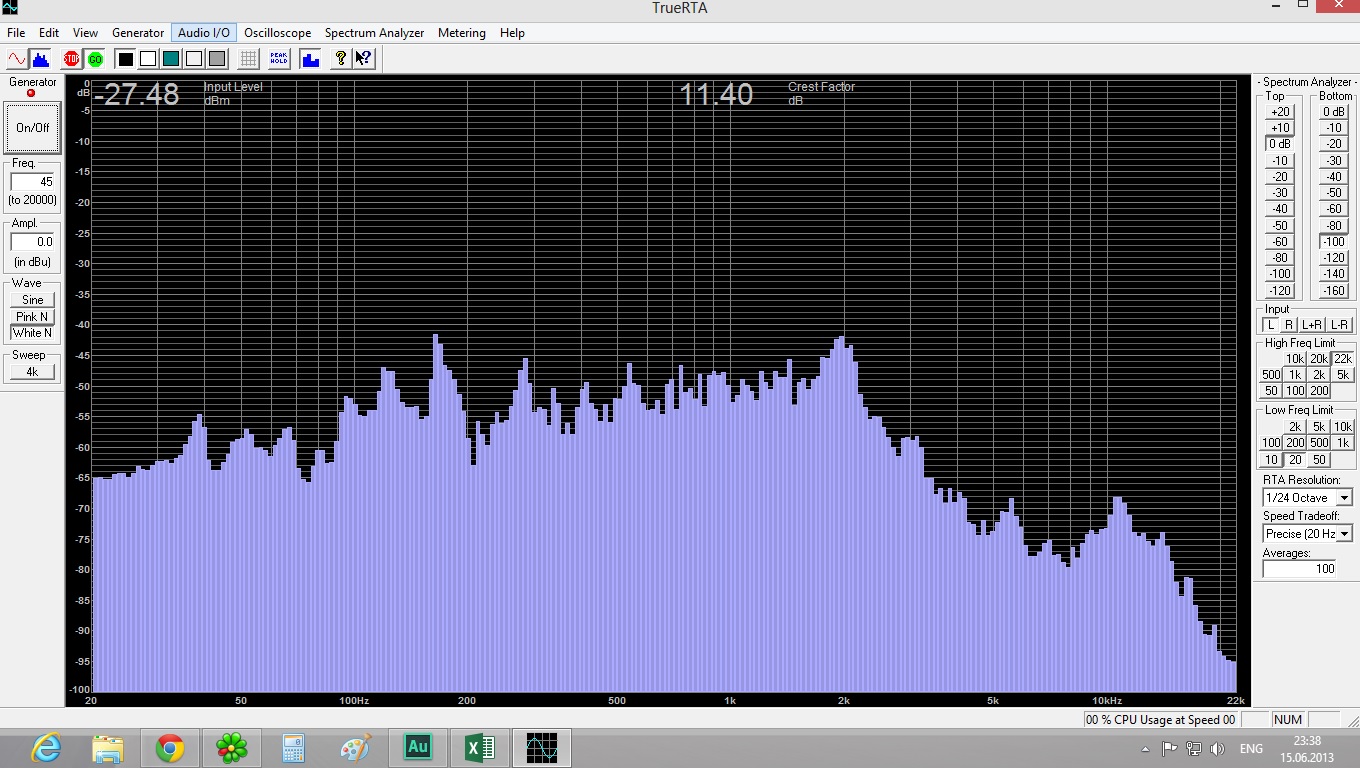Image resolution: width=1360 pixels, height=768 pixels.
Task: Set High Freq Limit to 22k
Action: (1343, 358)
